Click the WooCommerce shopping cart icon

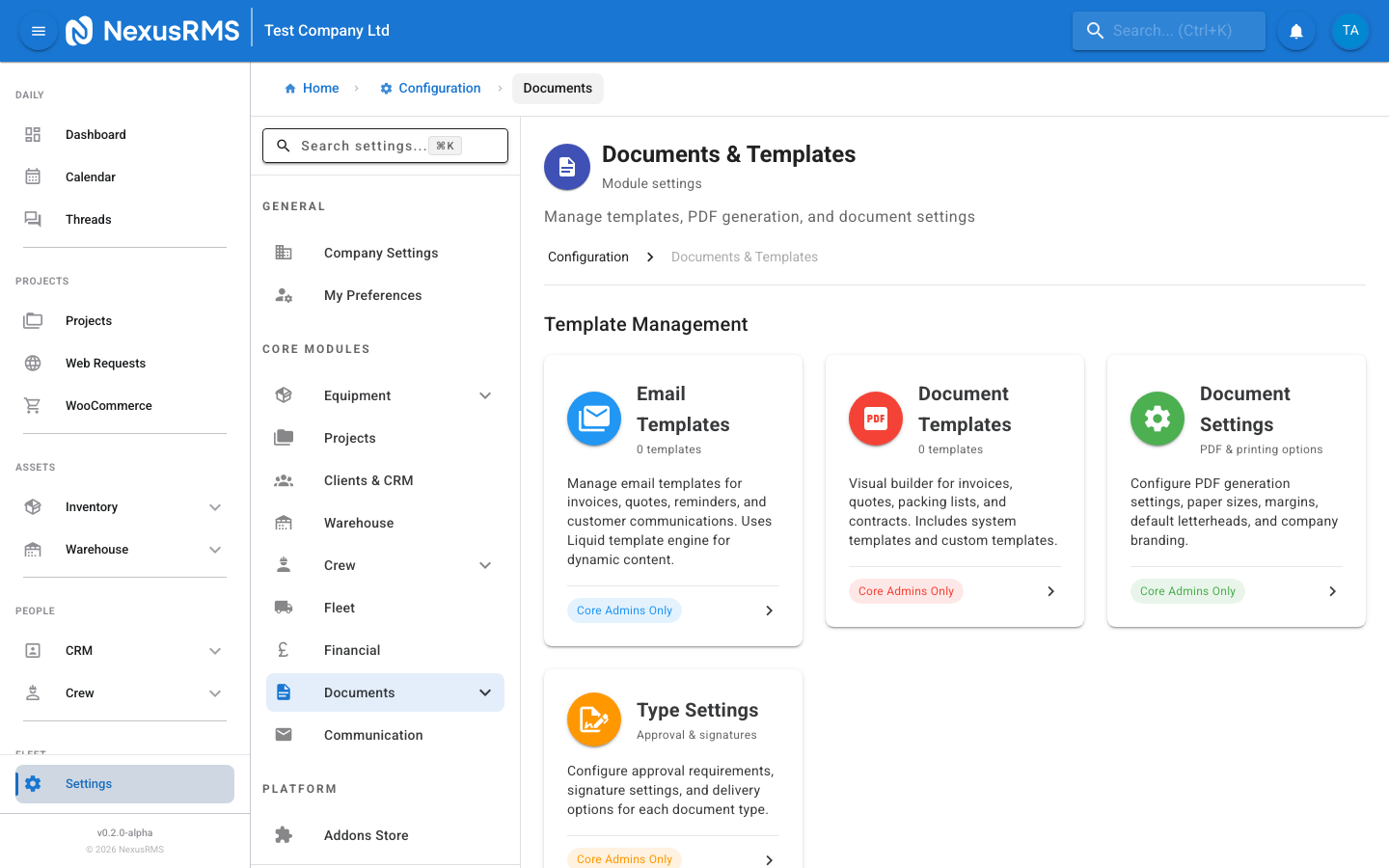pyautogui.click(x=33, y=405)
